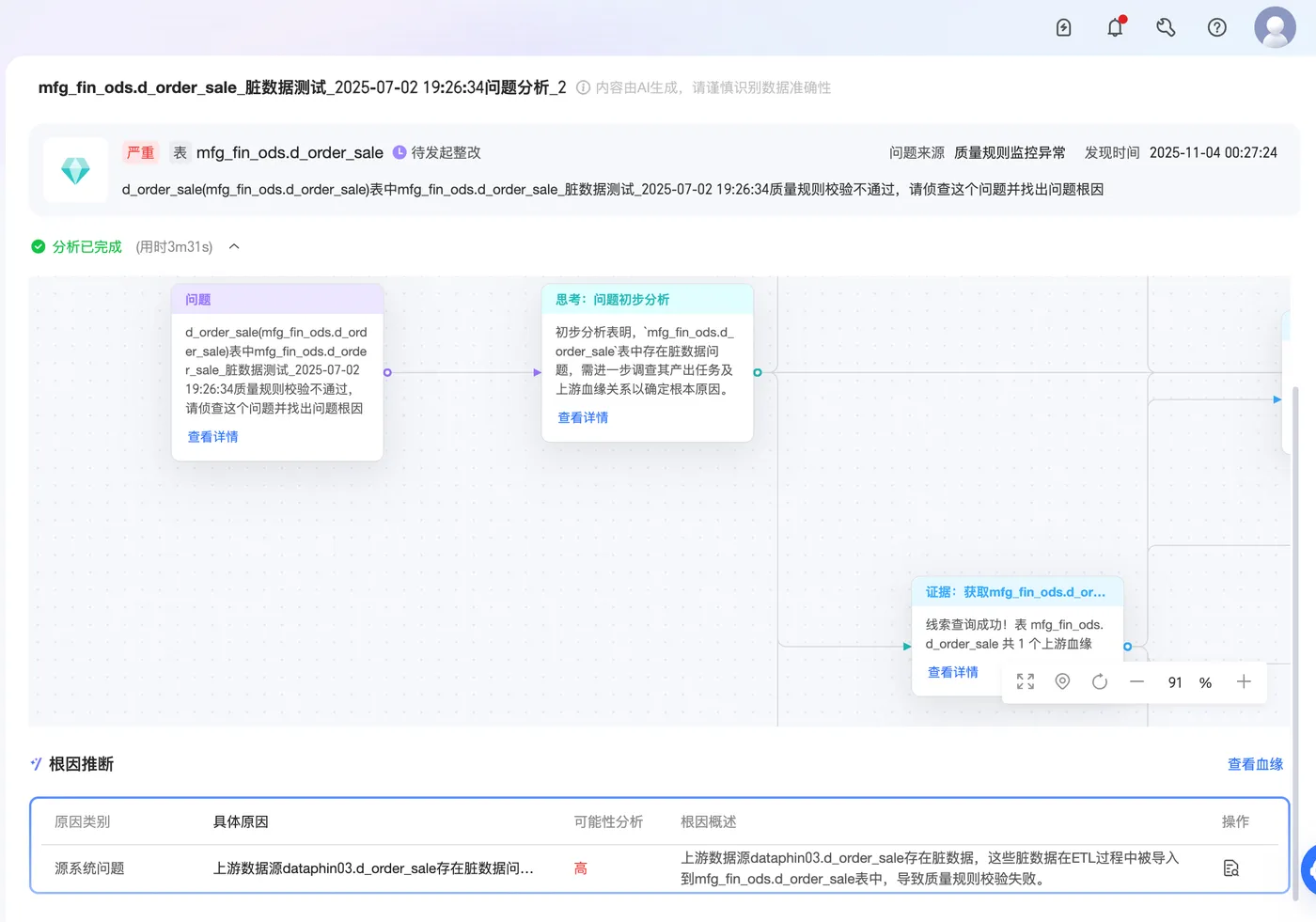Click the discovery time 2025-11-04 00:27:24
This screenshot has height=922, width=1316.
coord(1213,152)
